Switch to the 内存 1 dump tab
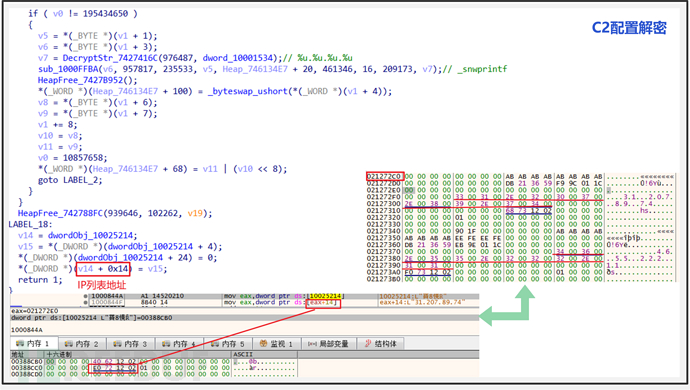 click(34, 344)
